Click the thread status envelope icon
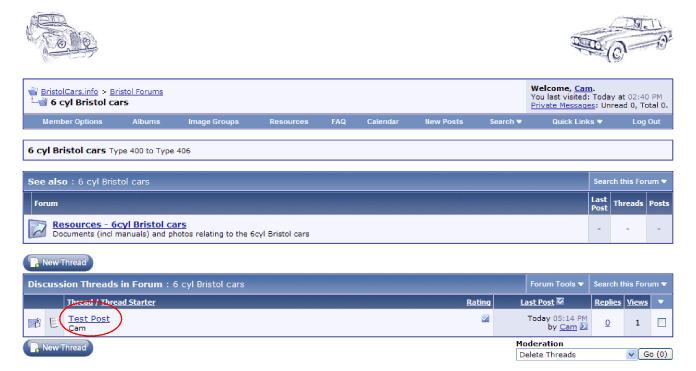The image size is (696, 371). [34, 323]
